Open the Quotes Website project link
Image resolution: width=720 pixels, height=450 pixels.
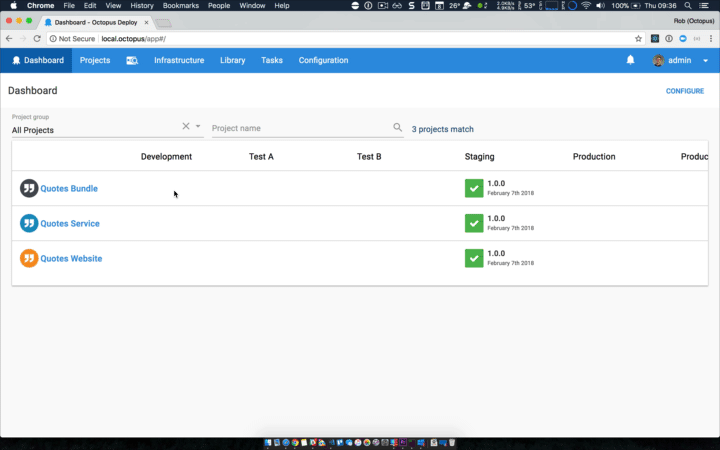[x=71, y=259]
